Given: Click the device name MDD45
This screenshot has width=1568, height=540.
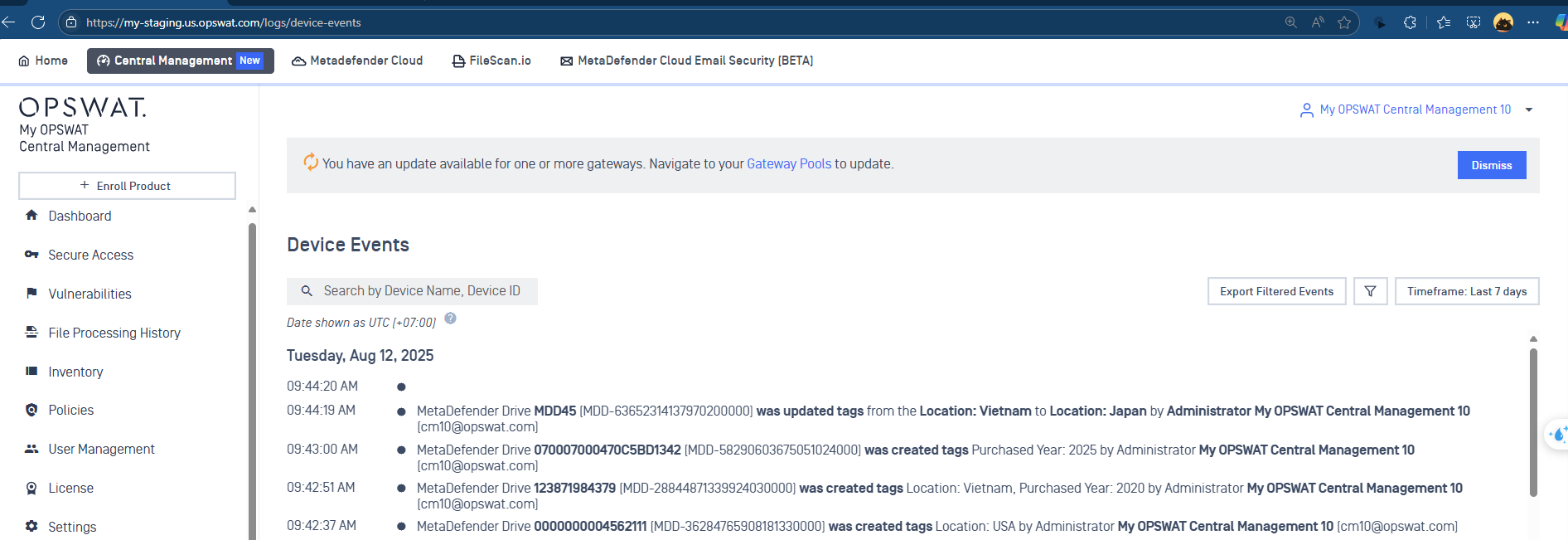Looking at the screenshot, I should click(x=555, y=411).
